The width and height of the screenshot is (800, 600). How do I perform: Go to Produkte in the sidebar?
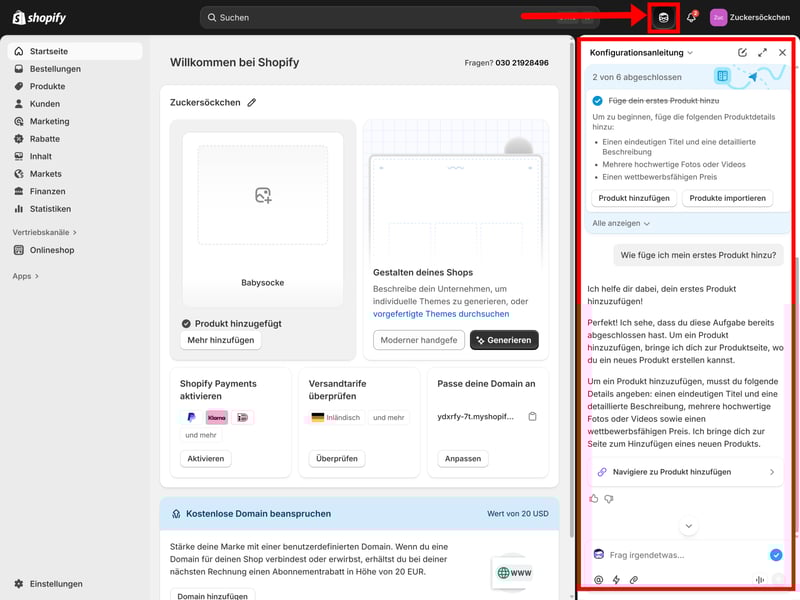[47, 86]
